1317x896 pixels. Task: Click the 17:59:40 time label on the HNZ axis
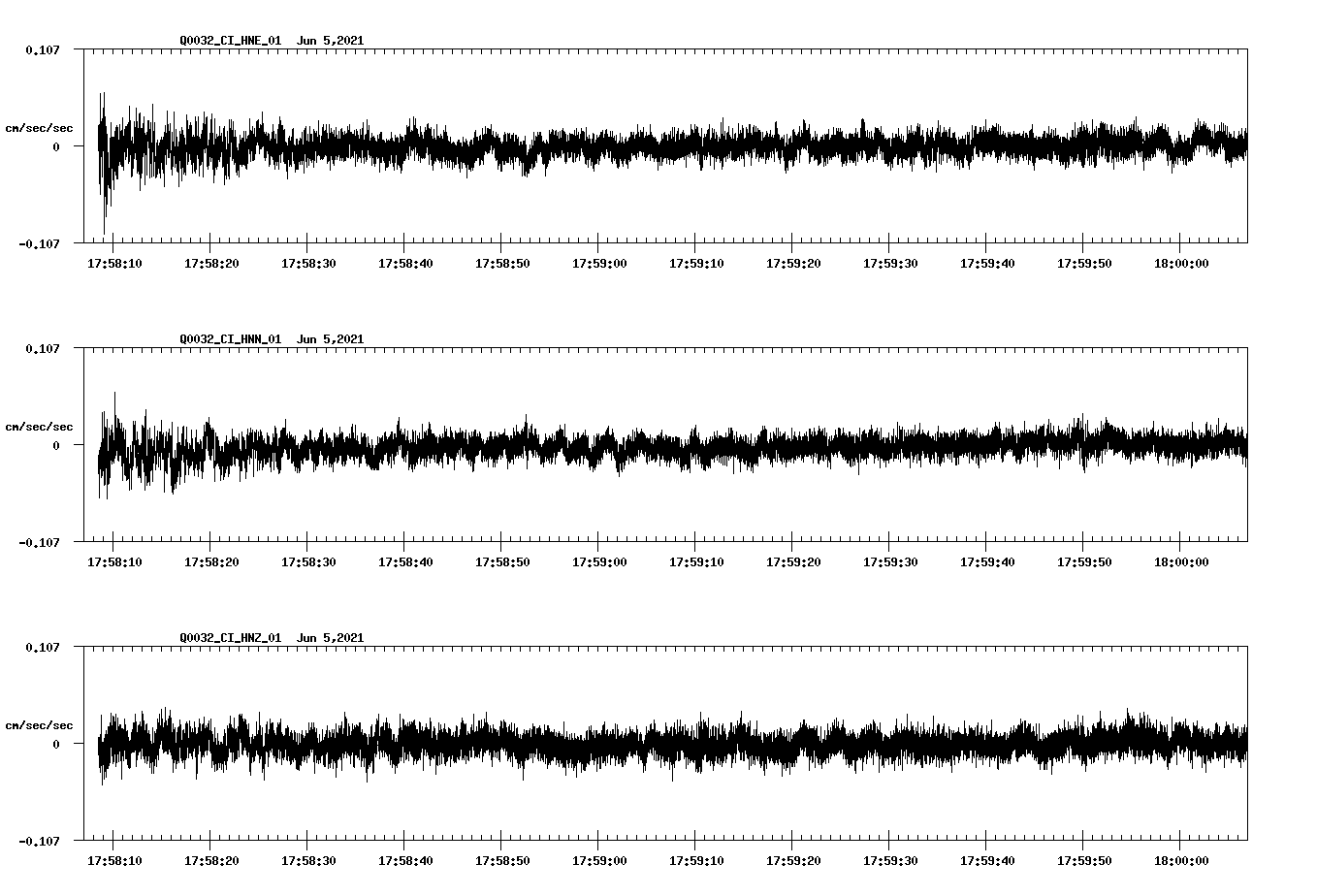tap(987, 860)
